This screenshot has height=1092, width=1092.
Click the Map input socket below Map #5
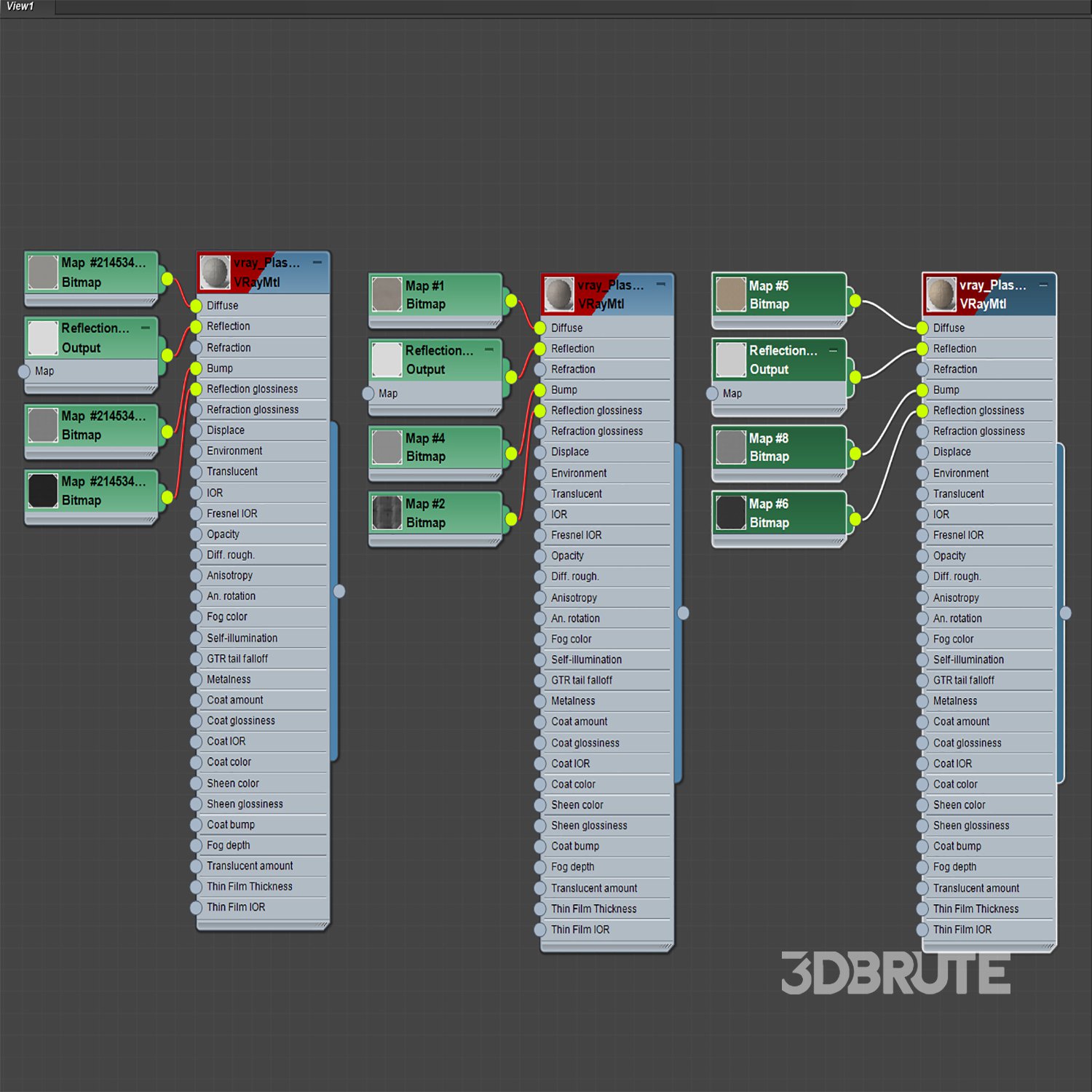(712, 394)
